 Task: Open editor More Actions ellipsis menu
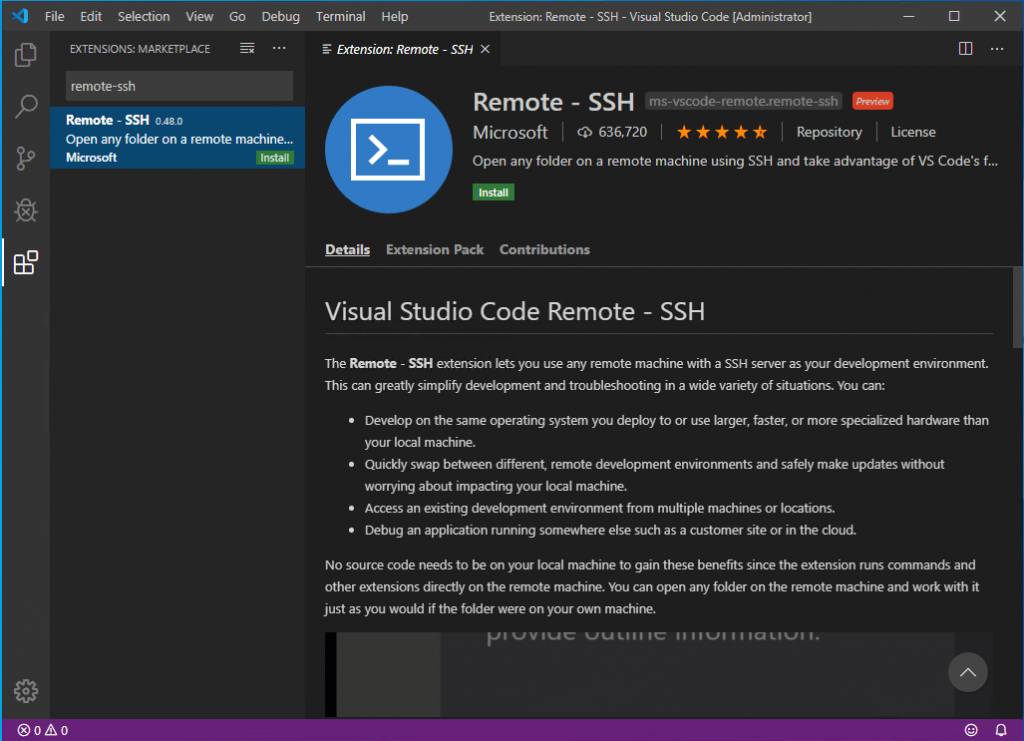(x=997, y=49)
